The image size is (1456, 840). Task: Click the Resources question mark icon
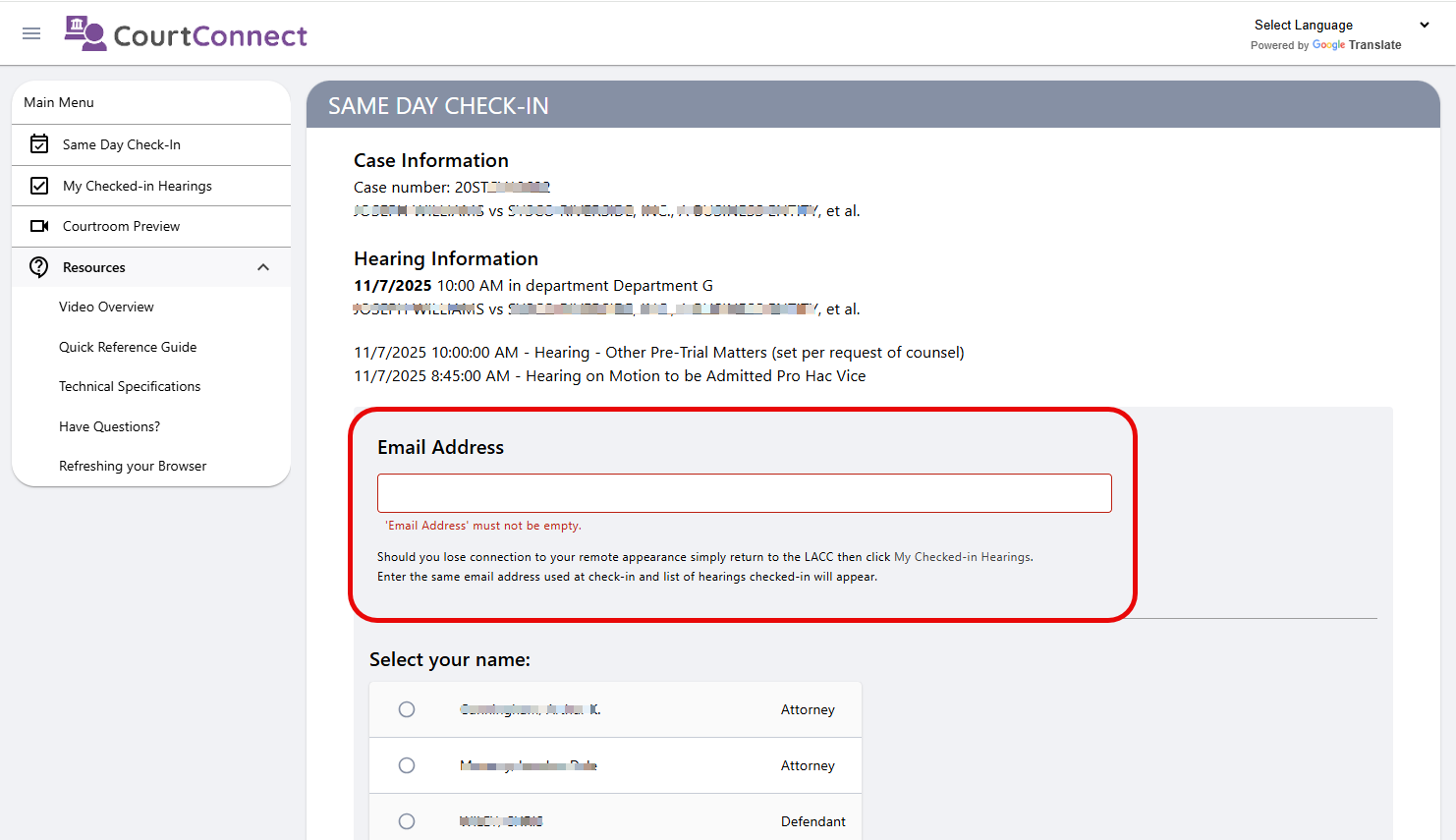[x=39, y=267]
